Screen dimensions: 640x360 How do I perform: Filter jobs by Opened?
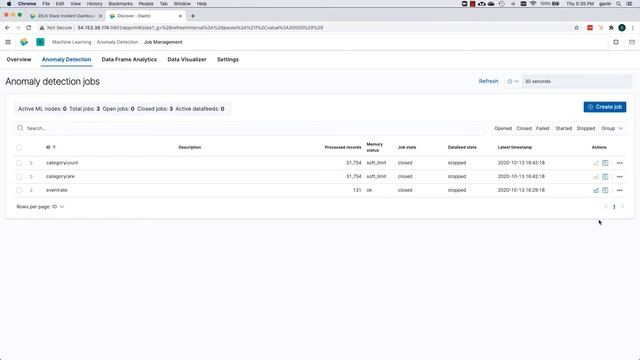503,128
